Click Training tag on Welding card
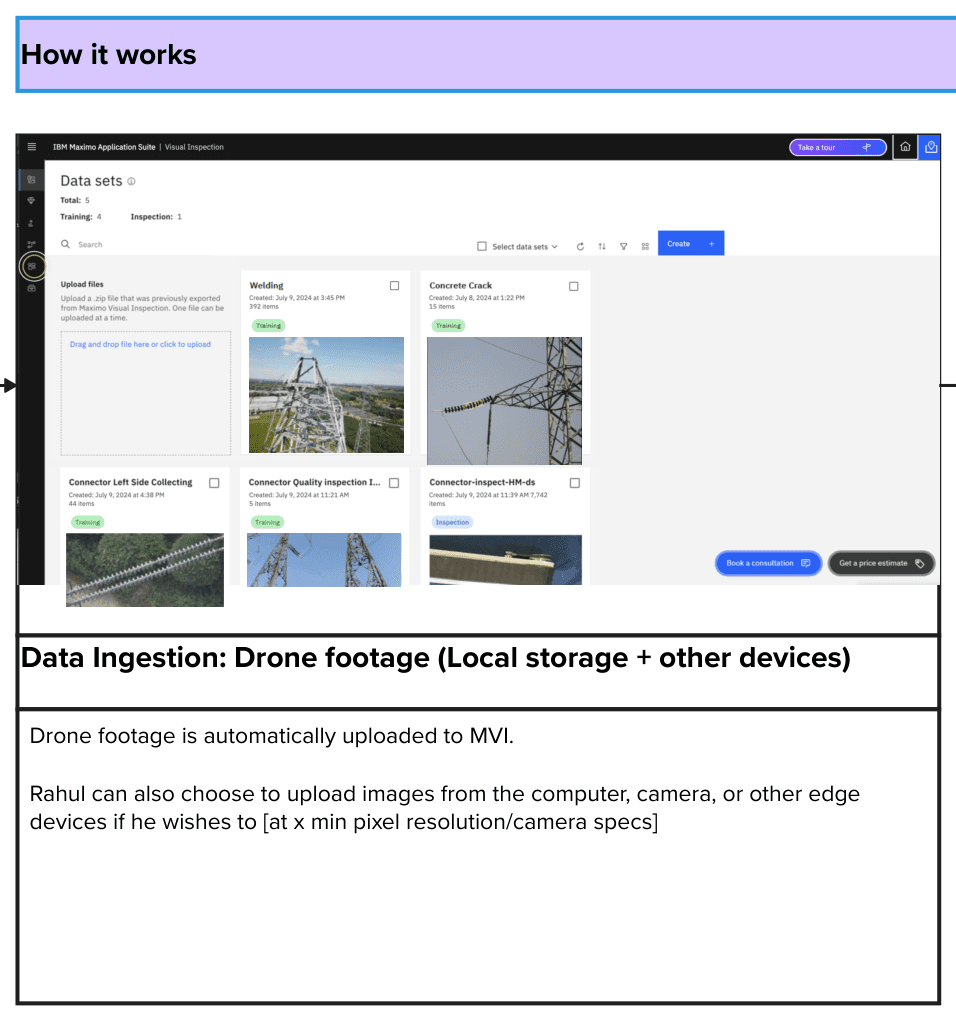The width and height of the screenshot is (956, 1022). 268,325
